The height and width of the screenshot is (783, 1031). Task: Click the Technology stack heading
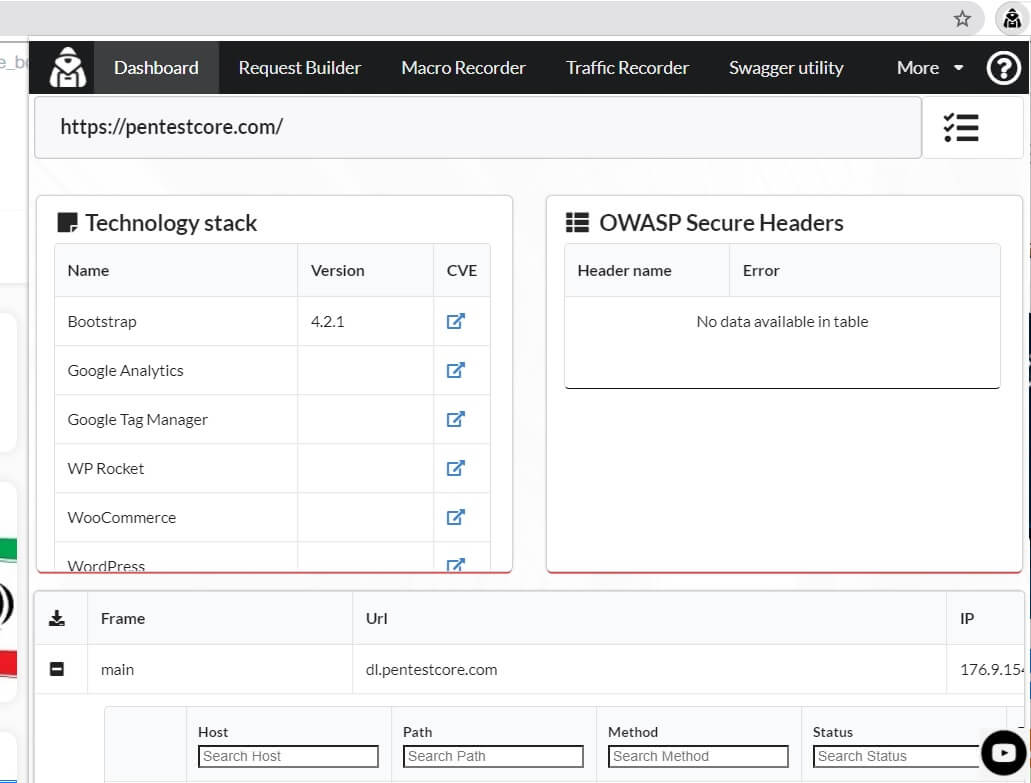(171, 223)
